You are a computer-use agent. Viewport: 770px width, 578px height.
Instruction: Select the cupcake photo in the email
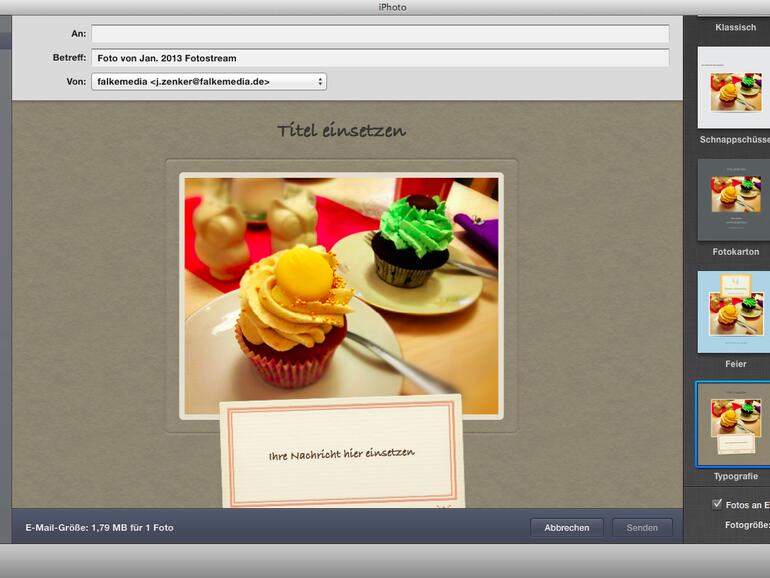pyautogui.click(x=341, y=295)
